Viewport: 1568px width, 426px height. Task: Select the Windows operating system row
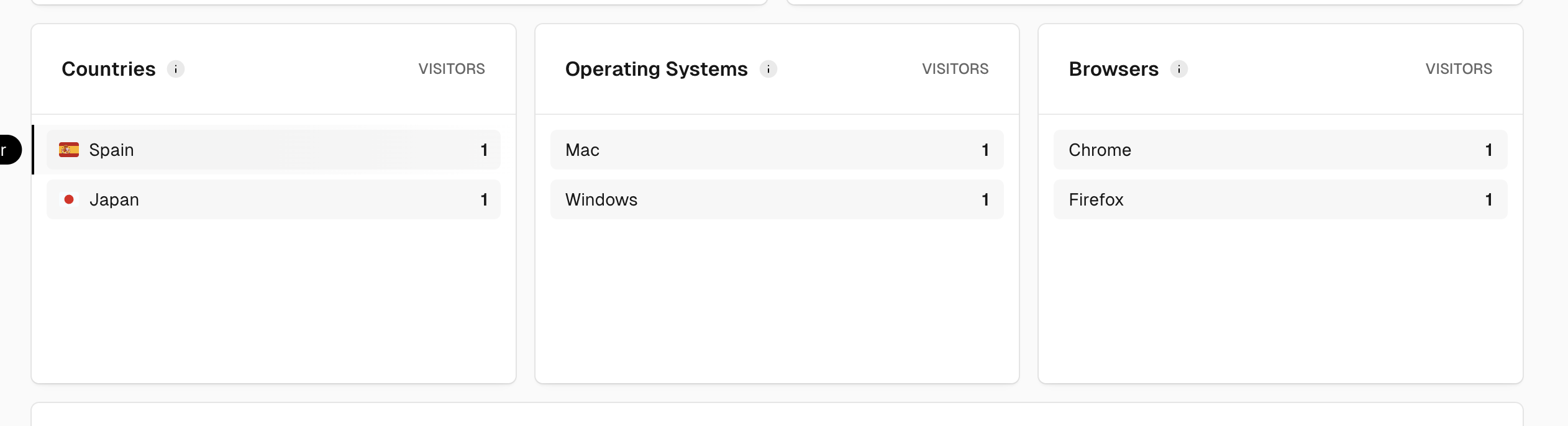coord(777,199)
